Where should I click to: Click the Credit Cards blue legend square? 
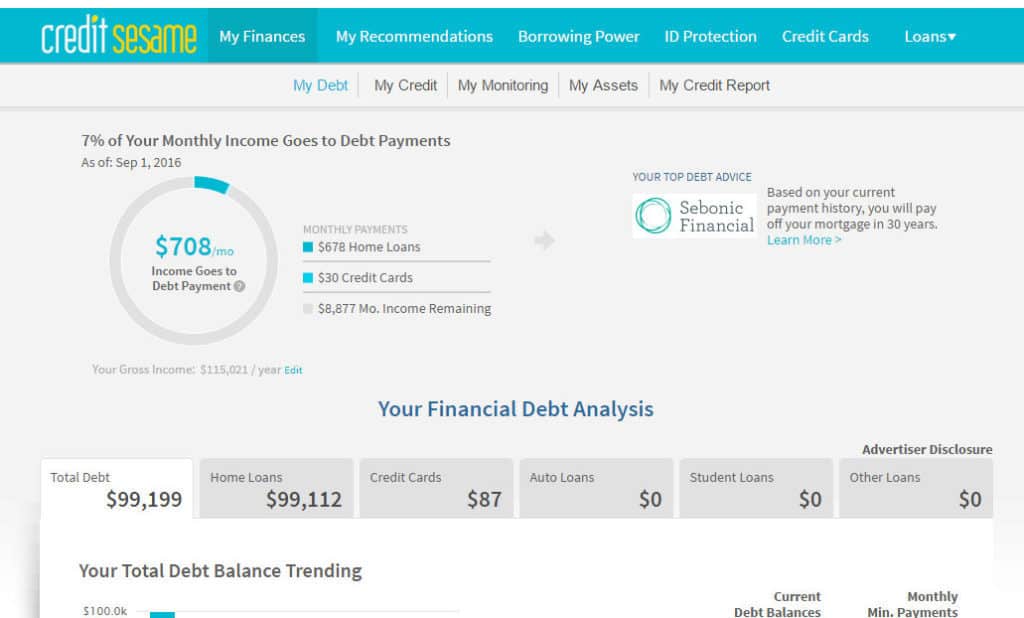coord(308,278)
